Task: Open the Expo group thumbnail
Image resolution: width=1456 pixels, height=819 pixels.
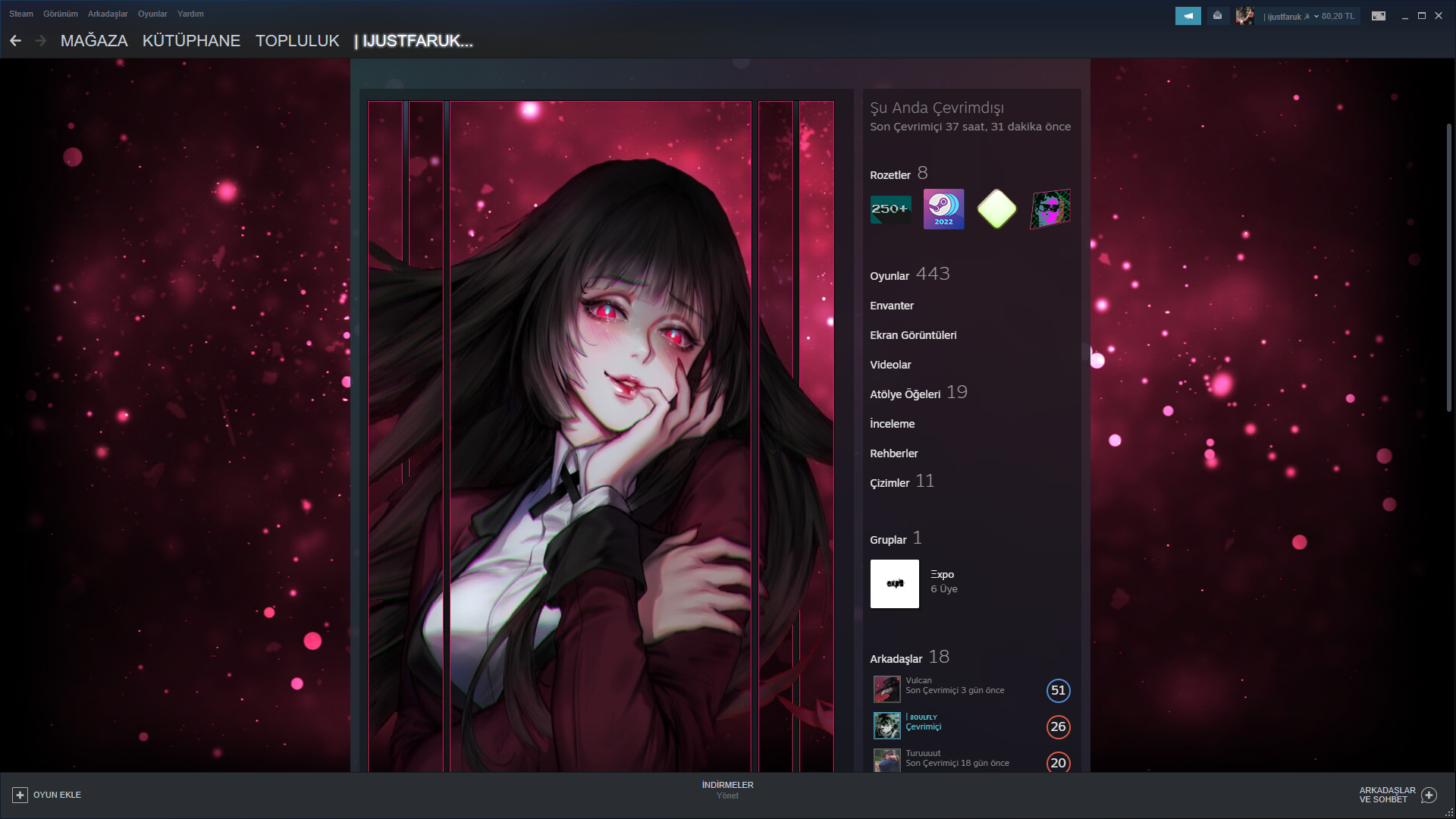Action: click(894, 584)
